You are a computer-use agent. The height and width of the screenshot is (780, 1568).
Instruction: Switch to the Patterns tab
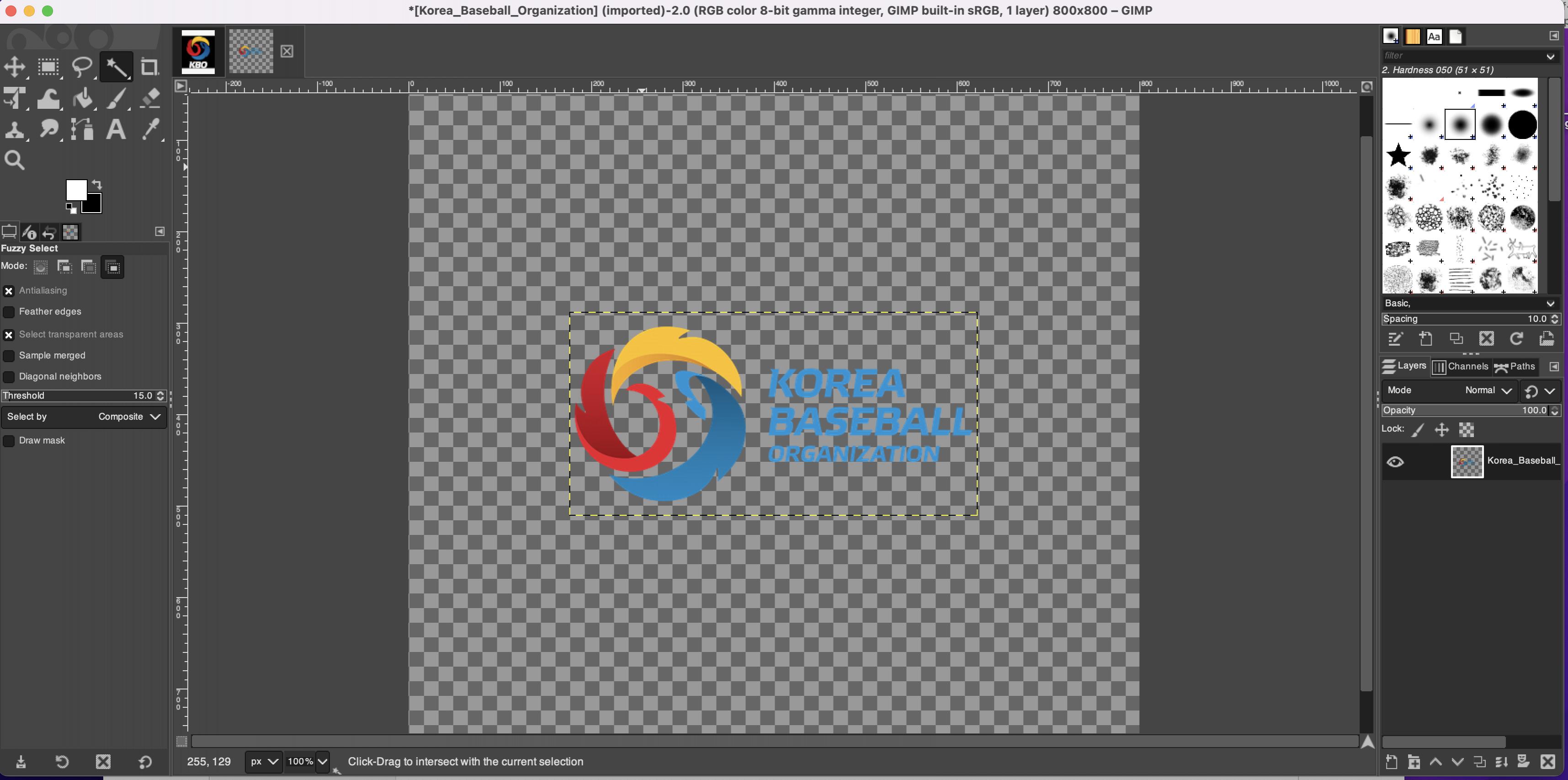coord(1413,37)
